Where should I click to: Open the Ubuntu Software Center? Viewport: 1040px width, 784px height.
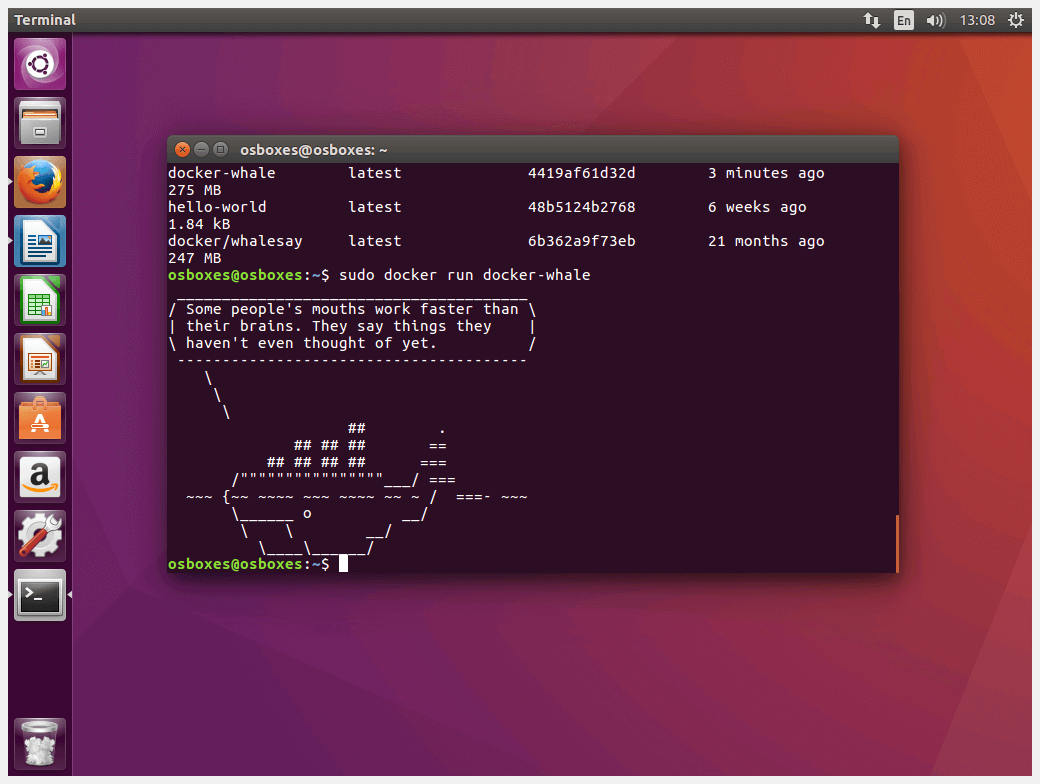[40, 418]
